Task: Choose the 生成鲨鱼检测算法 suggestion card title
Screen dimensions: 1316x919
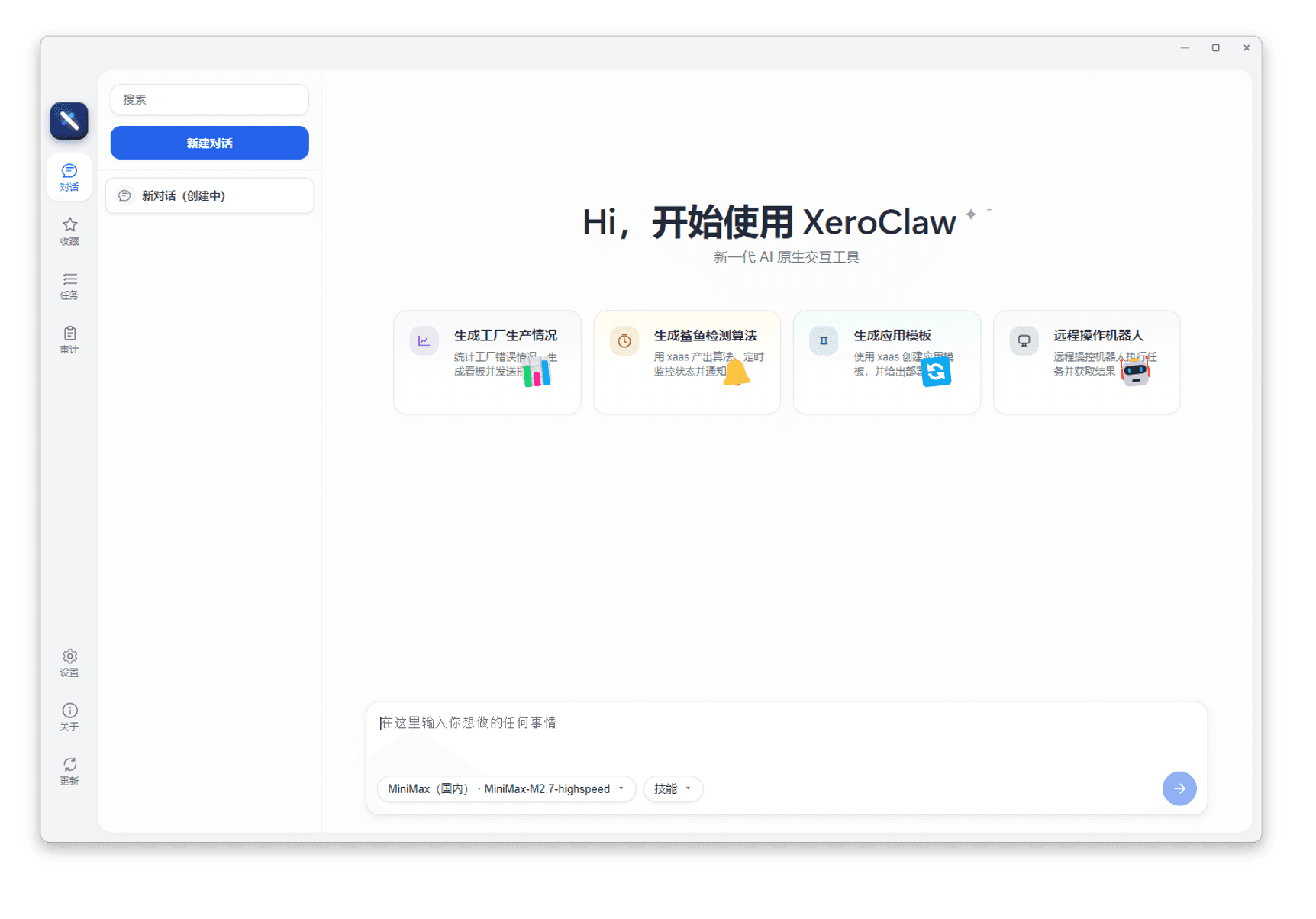Action: click(705, 335)
